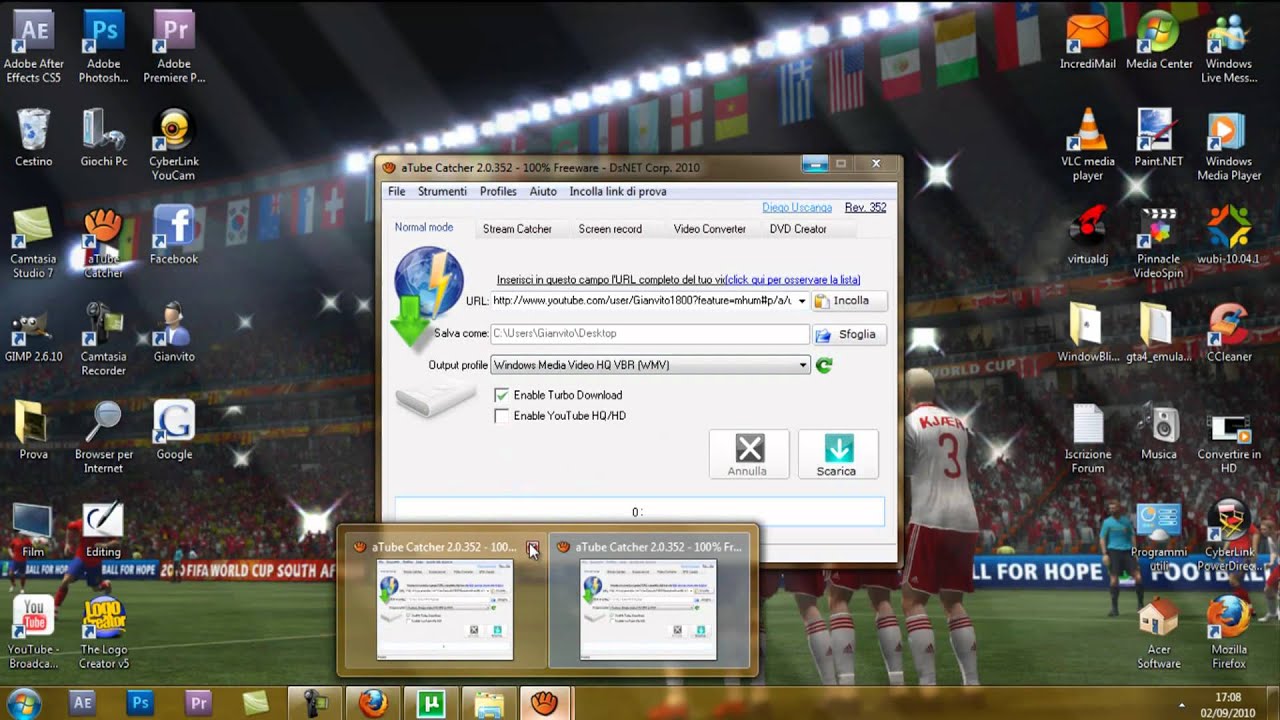The image size is (1280, 720).
Task: Switch to Video Converter tab
Action: [709, 229]
